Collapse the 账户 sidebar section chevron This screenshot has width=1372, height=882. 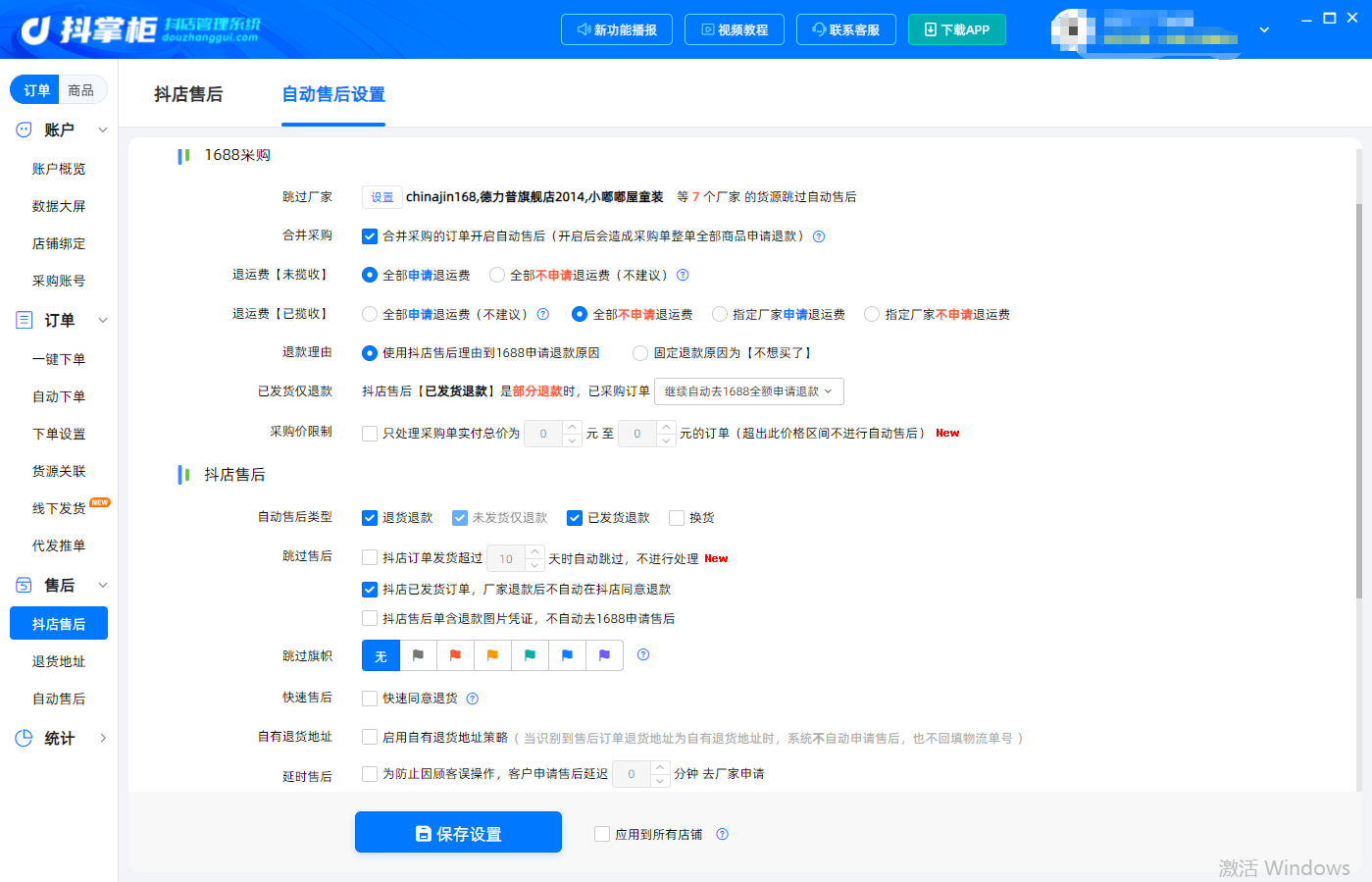(103, 130)
